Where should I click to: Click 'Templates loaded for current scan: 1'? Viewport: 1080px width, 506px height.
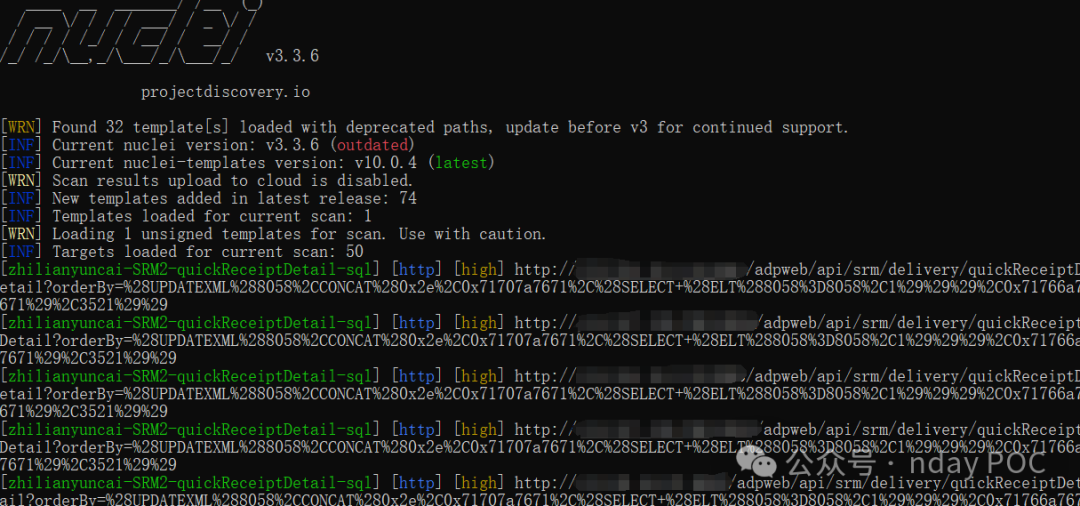tap(212, 217)
